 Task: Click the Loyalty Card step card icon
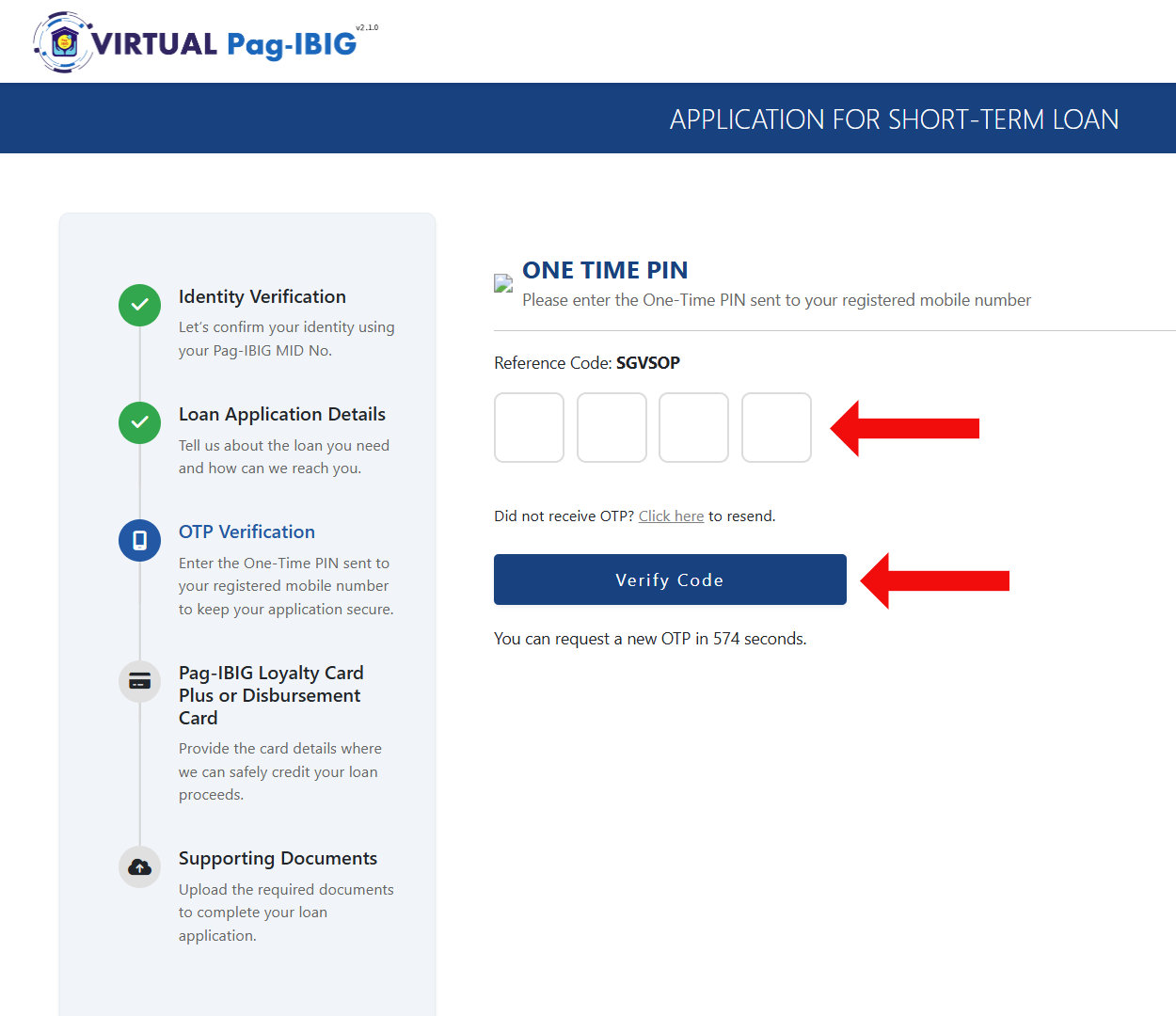(x=139, y=681)
